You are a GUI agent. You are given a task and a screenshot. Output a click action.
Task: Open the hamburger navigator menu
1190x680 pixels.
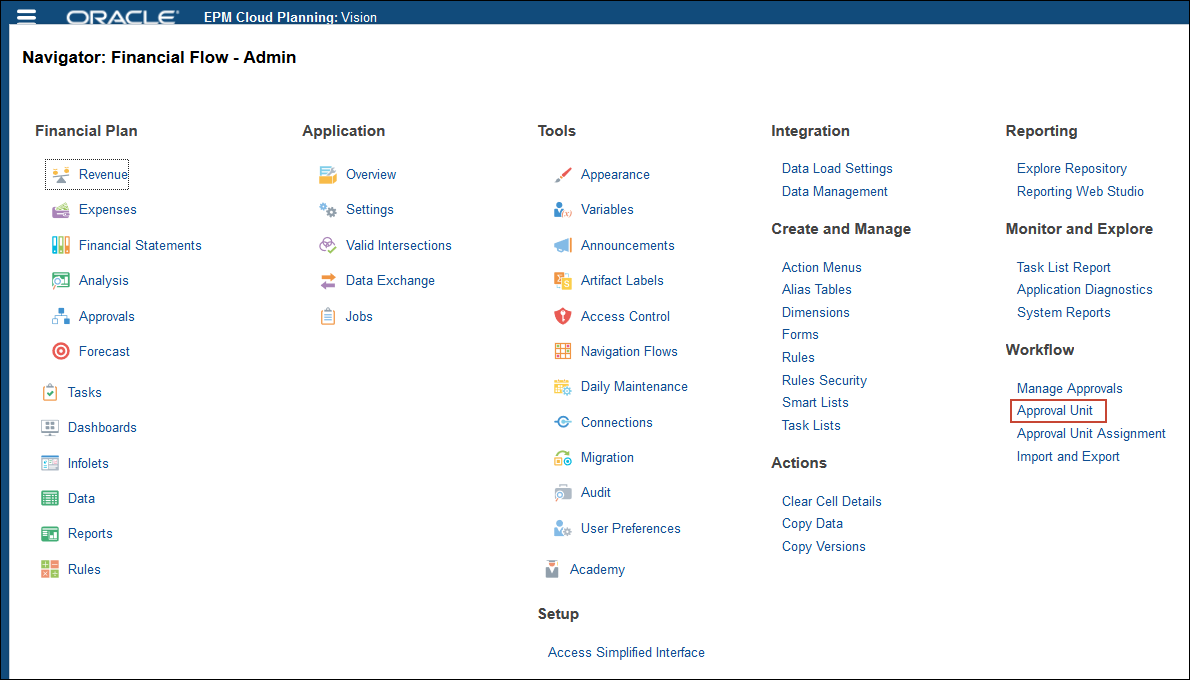[x=27, y=16]
